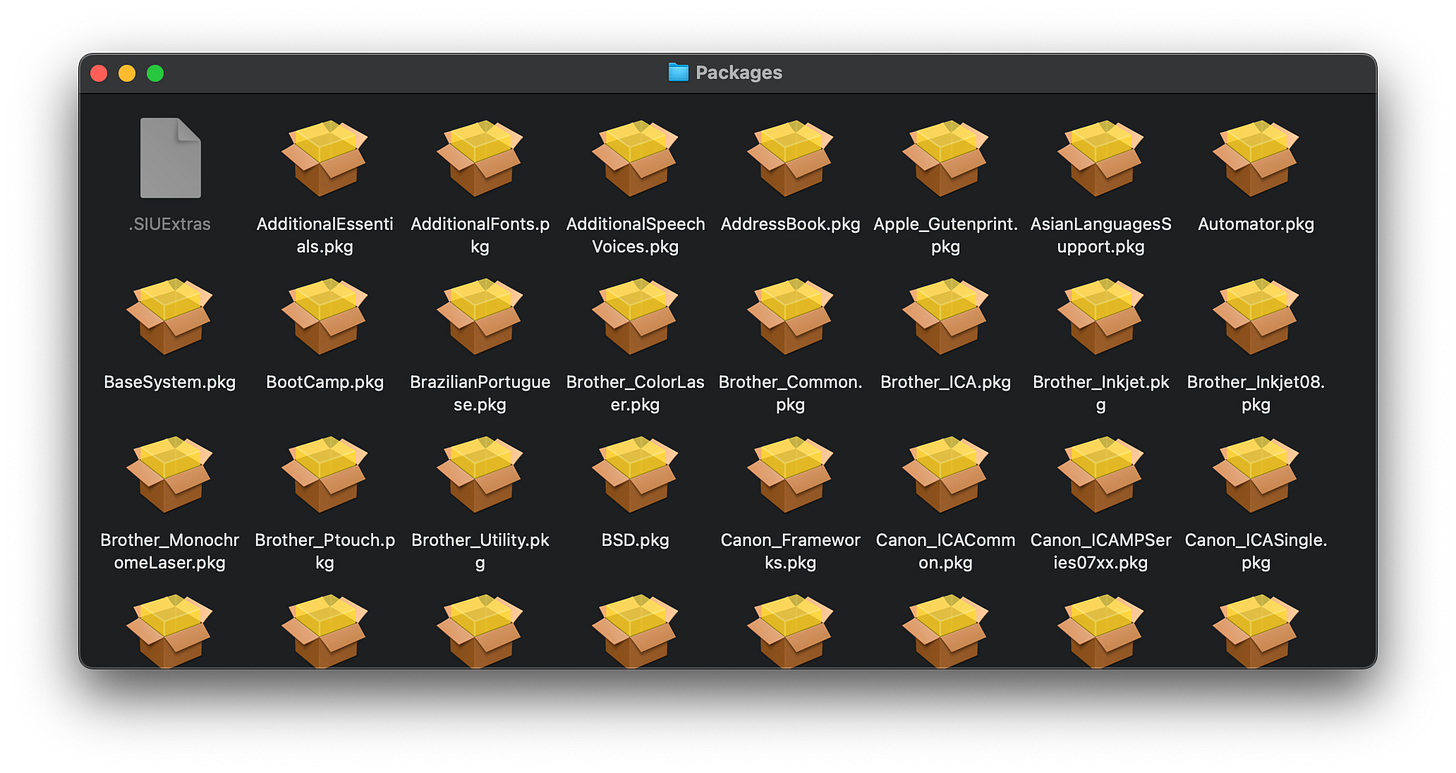Click the "Packages" window title text

739,73
